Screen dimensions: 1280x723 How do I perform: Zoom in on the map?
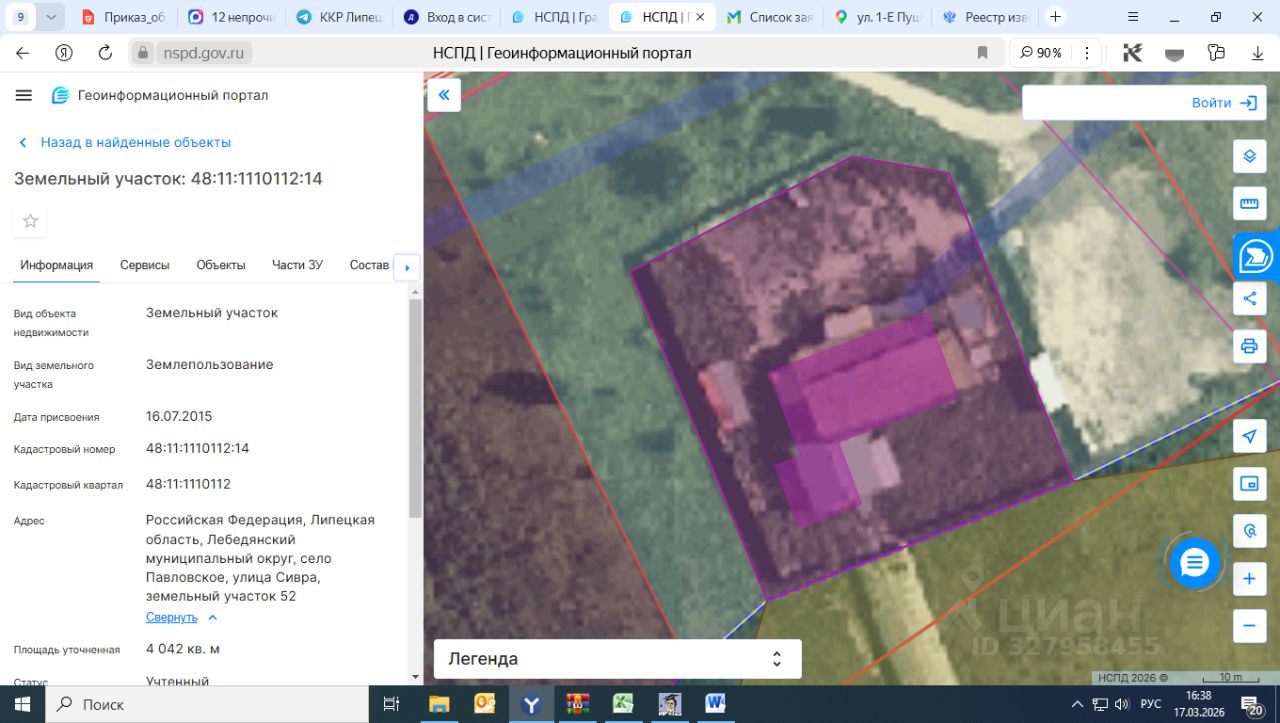(1249, 579)
